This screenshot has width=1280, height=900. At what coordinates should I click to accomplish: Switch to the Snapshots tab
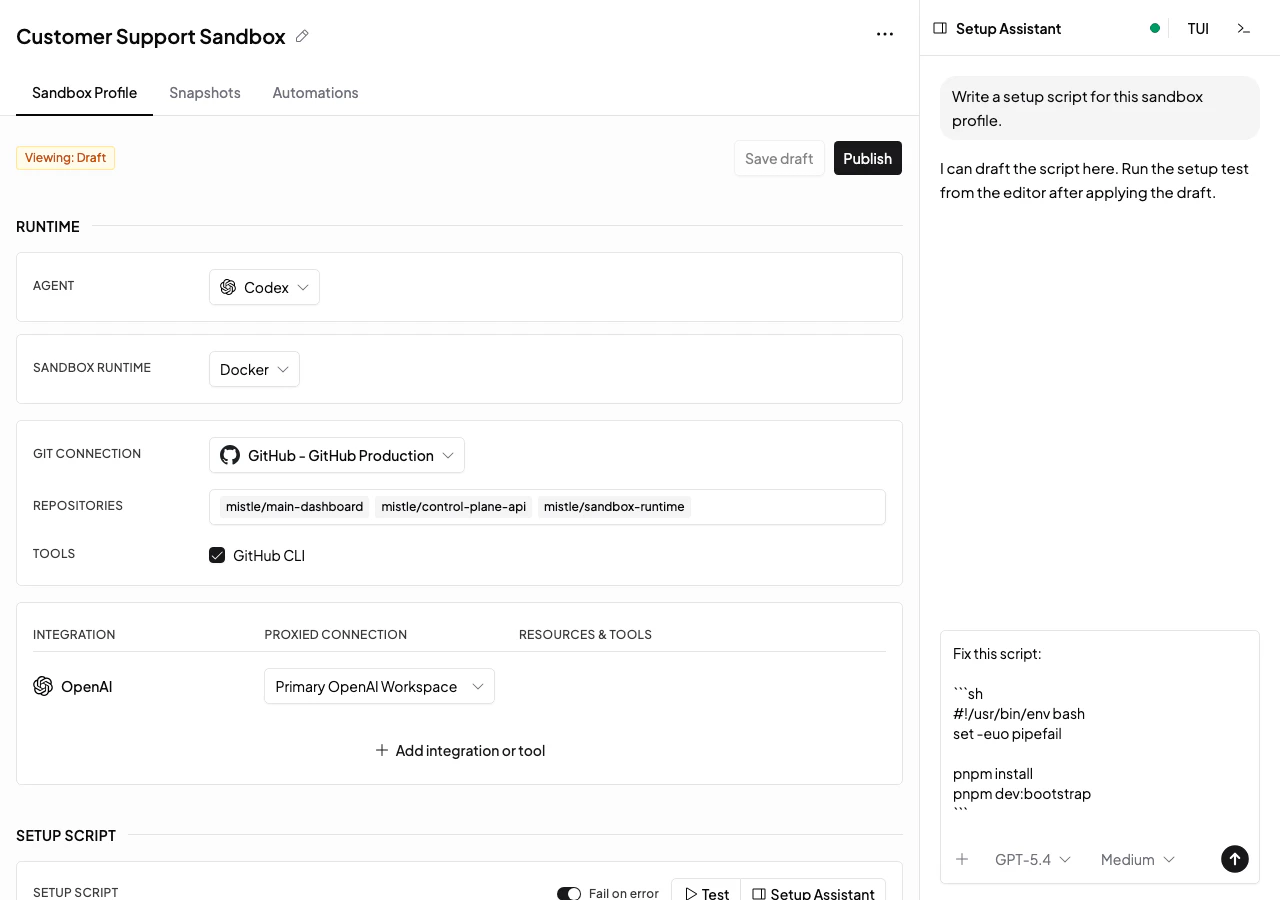point(205,92)
